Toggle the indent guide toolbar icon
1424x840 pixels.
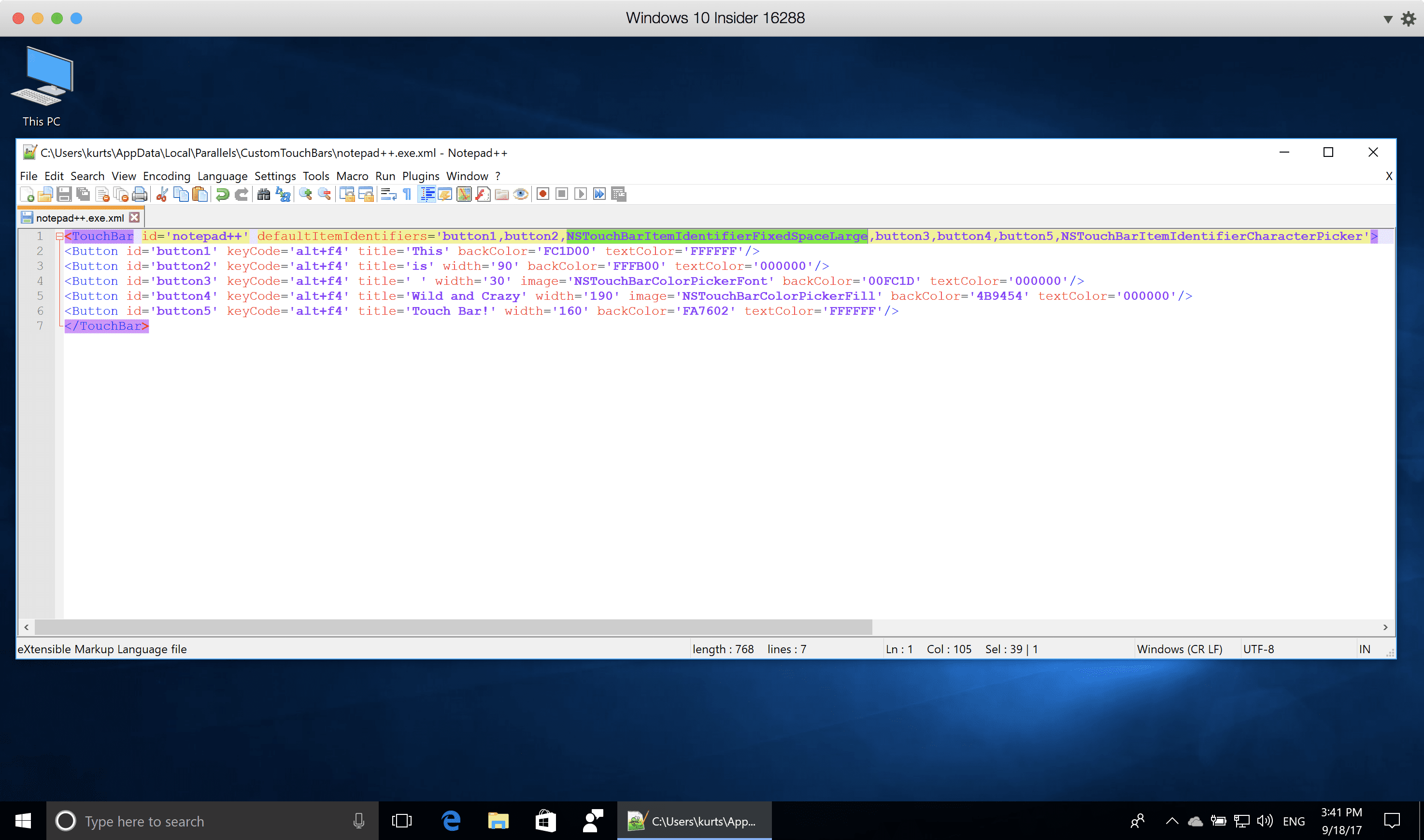pyautogui.click(x=427, y=194)
